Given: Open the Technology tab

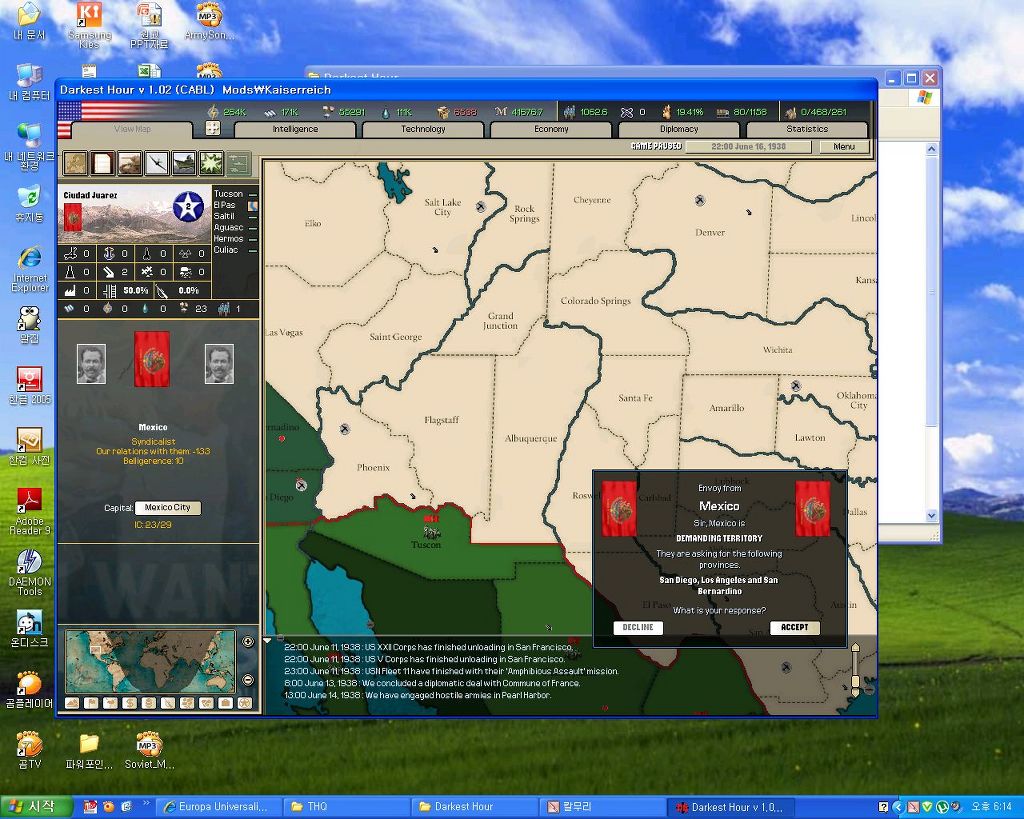Looking at the screenshot, I should click(x=423, y=129).
